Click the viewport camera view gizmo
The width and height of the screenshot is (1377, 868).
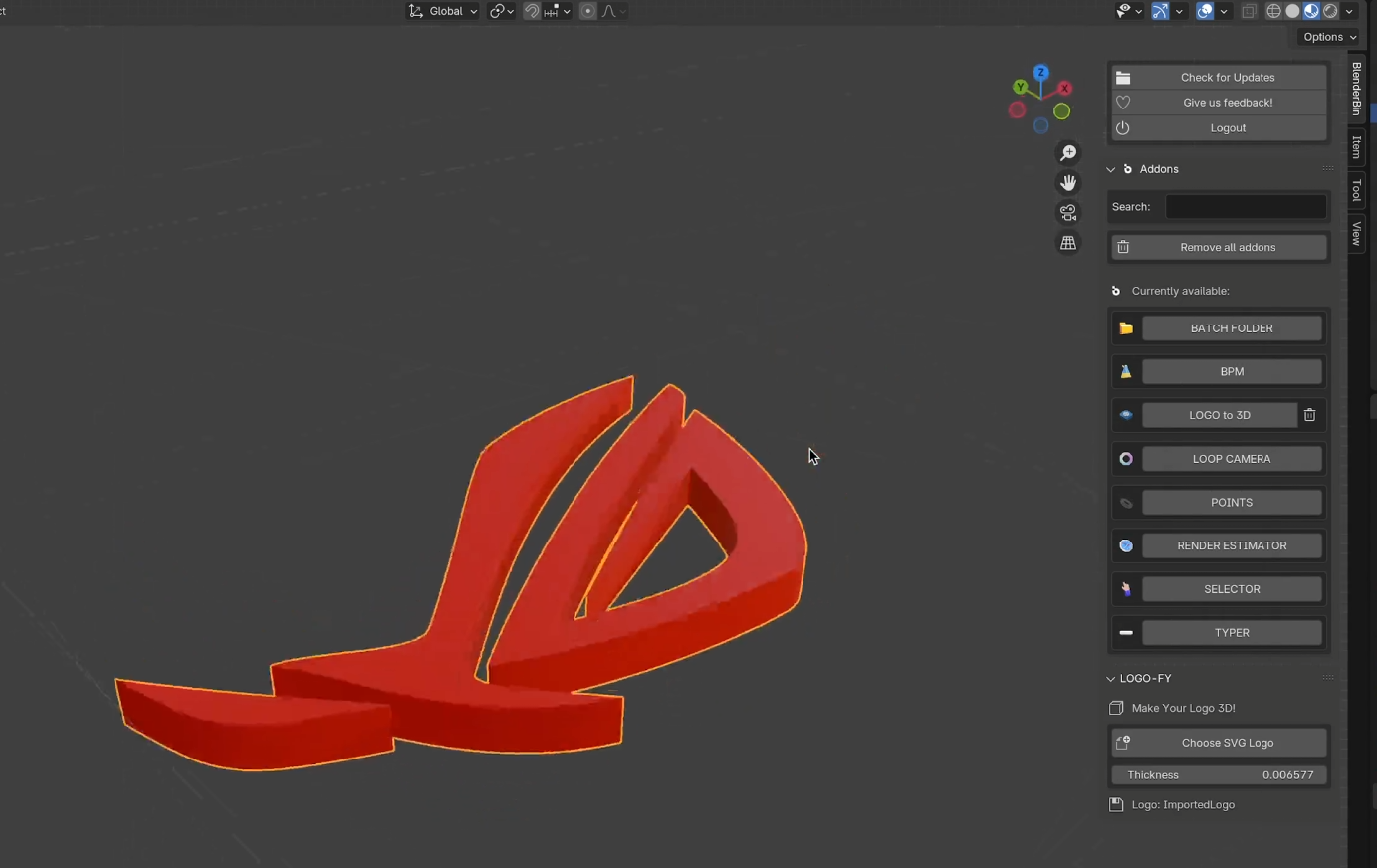1067,212
